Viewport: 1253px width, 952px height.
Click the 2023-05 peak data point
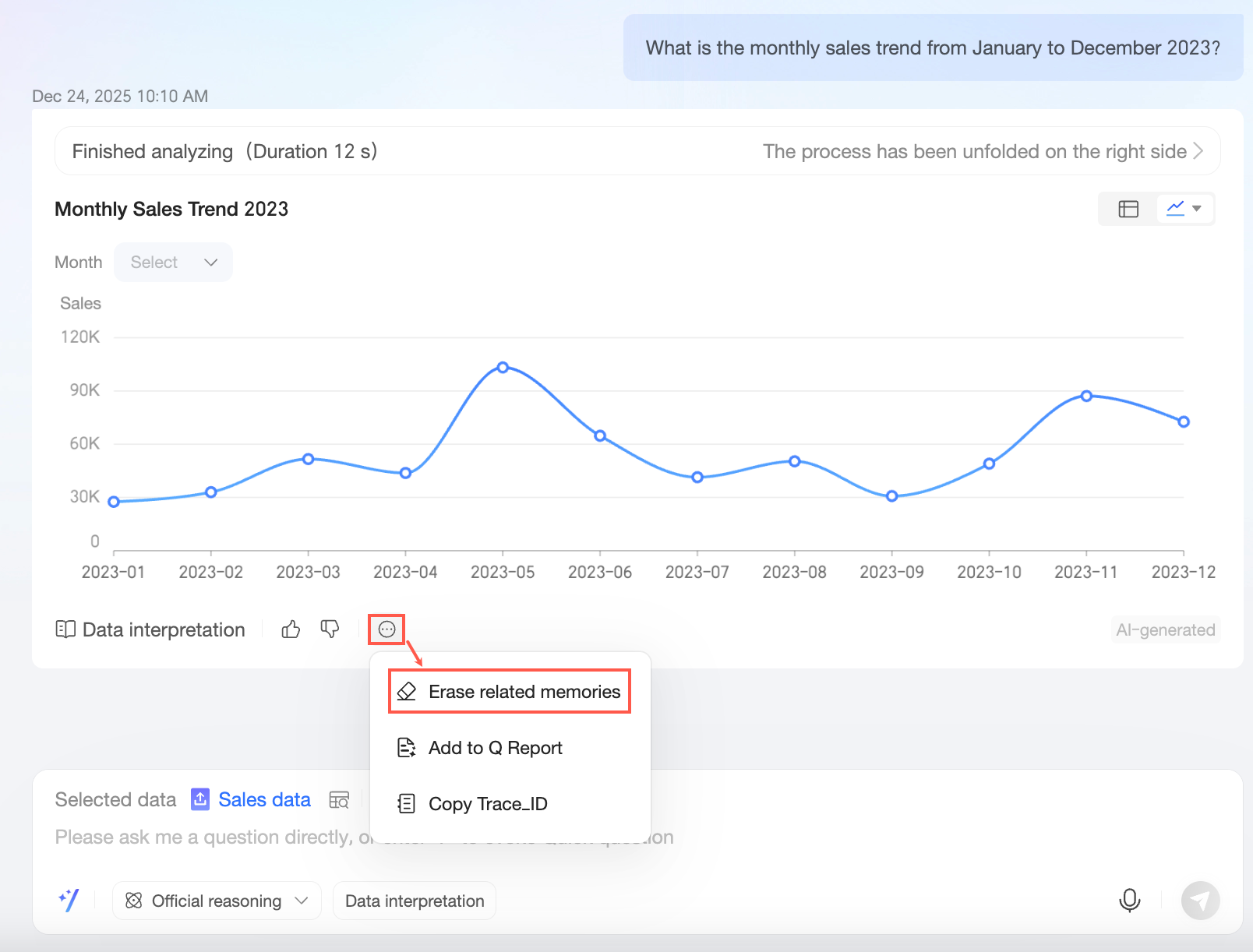tap(503, 368)
